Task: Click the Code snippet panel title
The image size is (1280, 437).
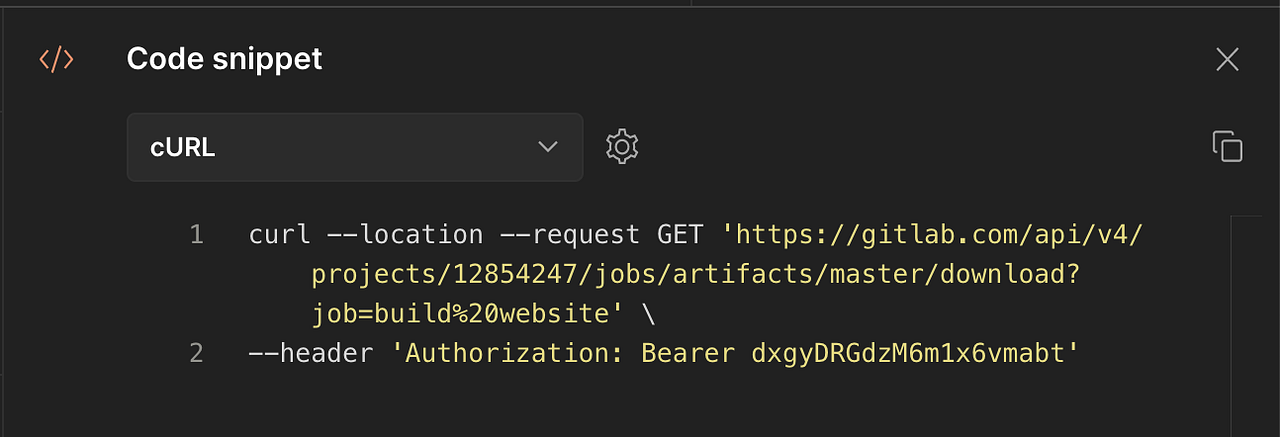Action: click(x=224, y=59)
